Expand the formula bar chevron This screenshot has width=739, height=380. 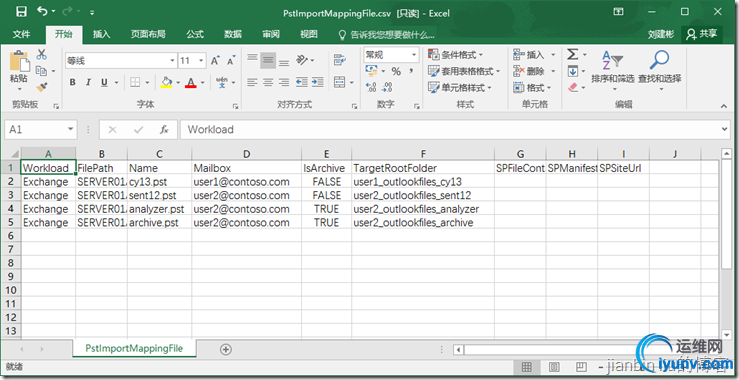point(725,129)
